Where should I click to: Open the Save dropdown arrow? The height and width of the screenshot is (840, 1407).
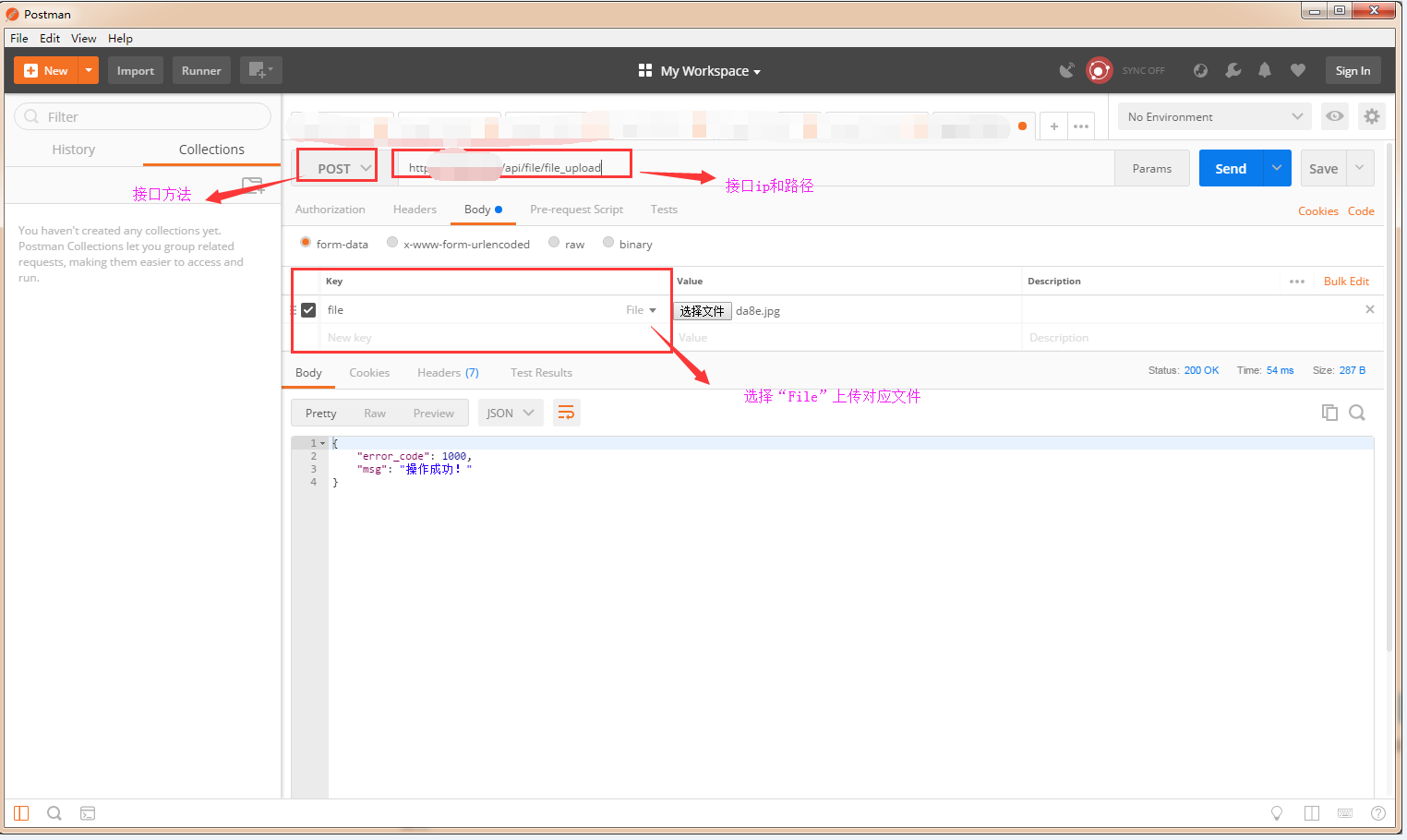click(1360, 168)
